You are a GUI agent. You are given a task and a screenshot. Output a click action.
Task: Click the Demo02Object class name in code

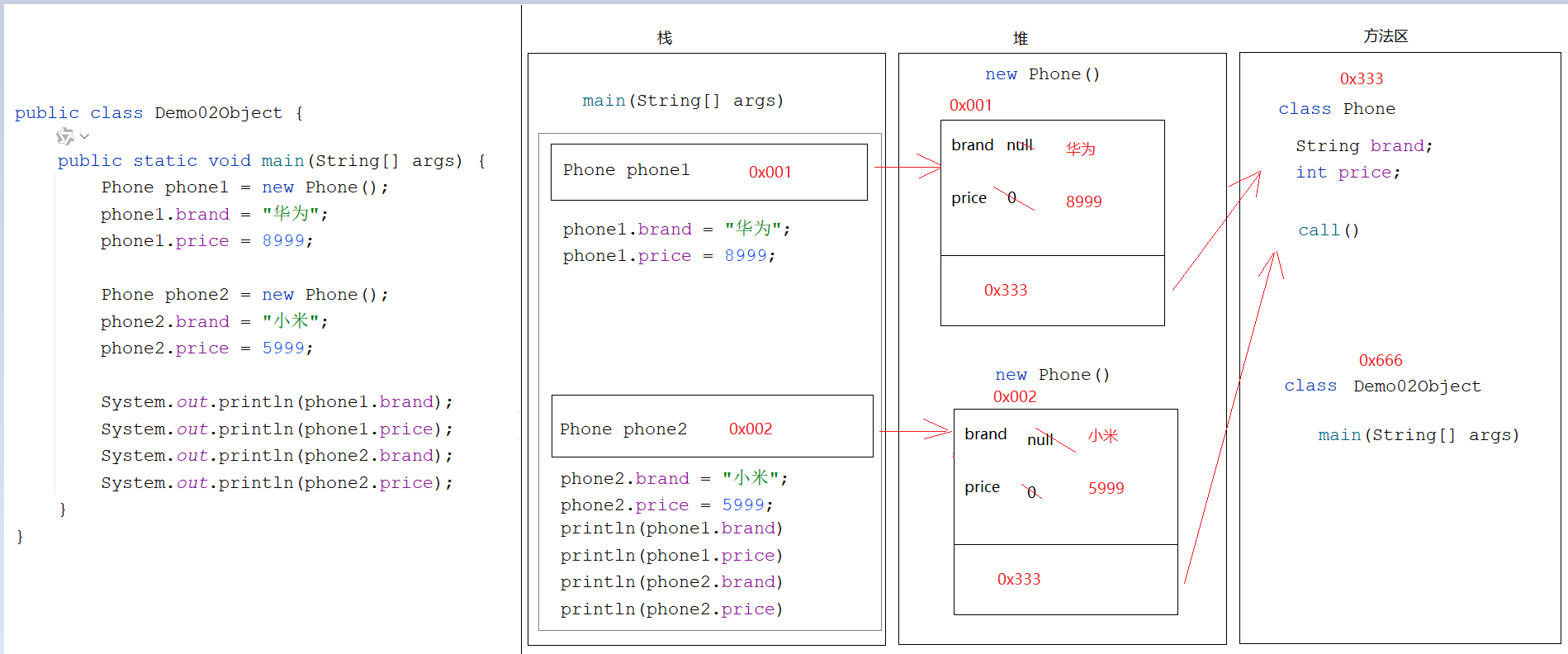218,113
